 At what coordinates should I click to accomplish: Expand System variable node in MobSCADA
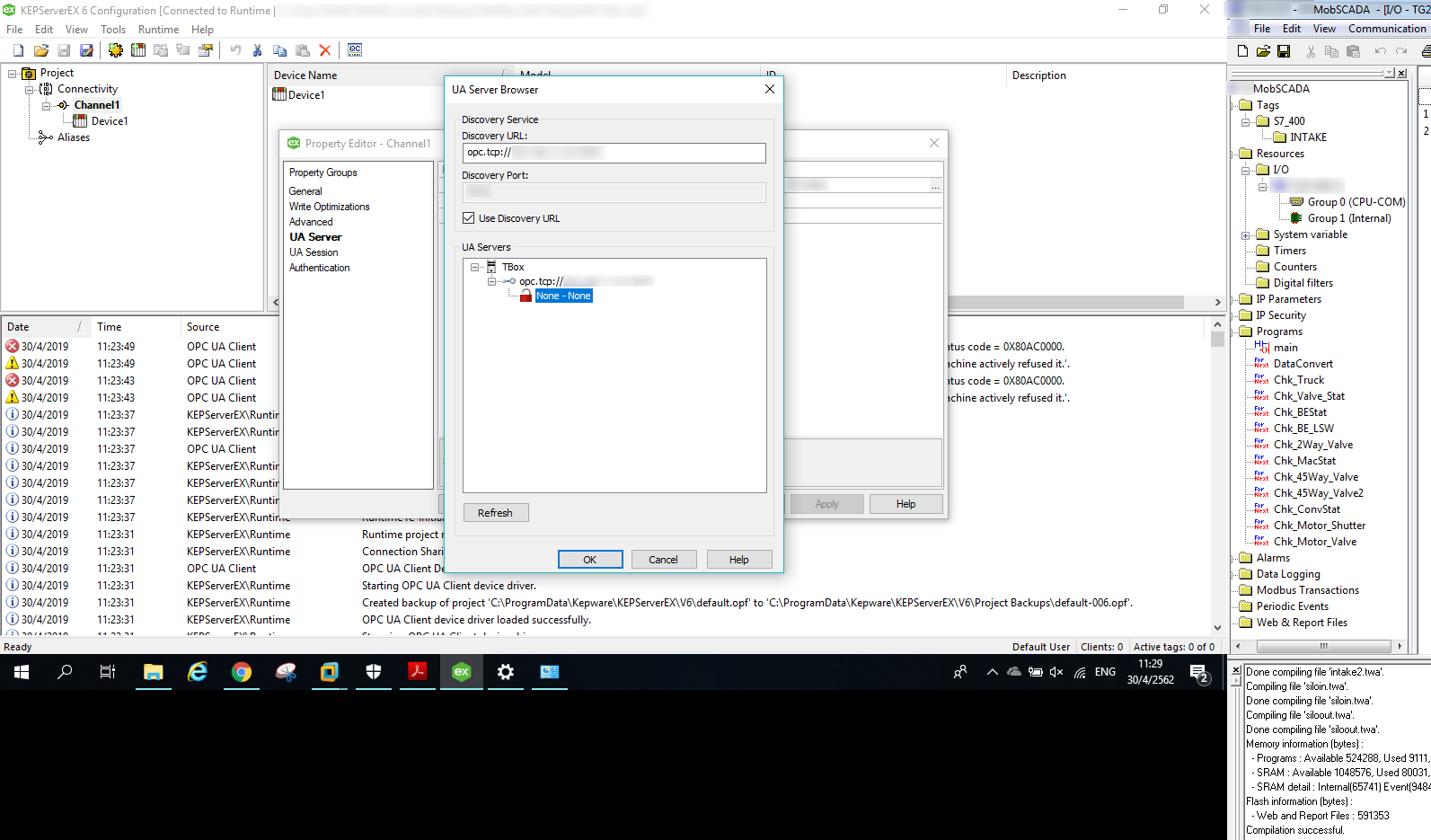1246,234
